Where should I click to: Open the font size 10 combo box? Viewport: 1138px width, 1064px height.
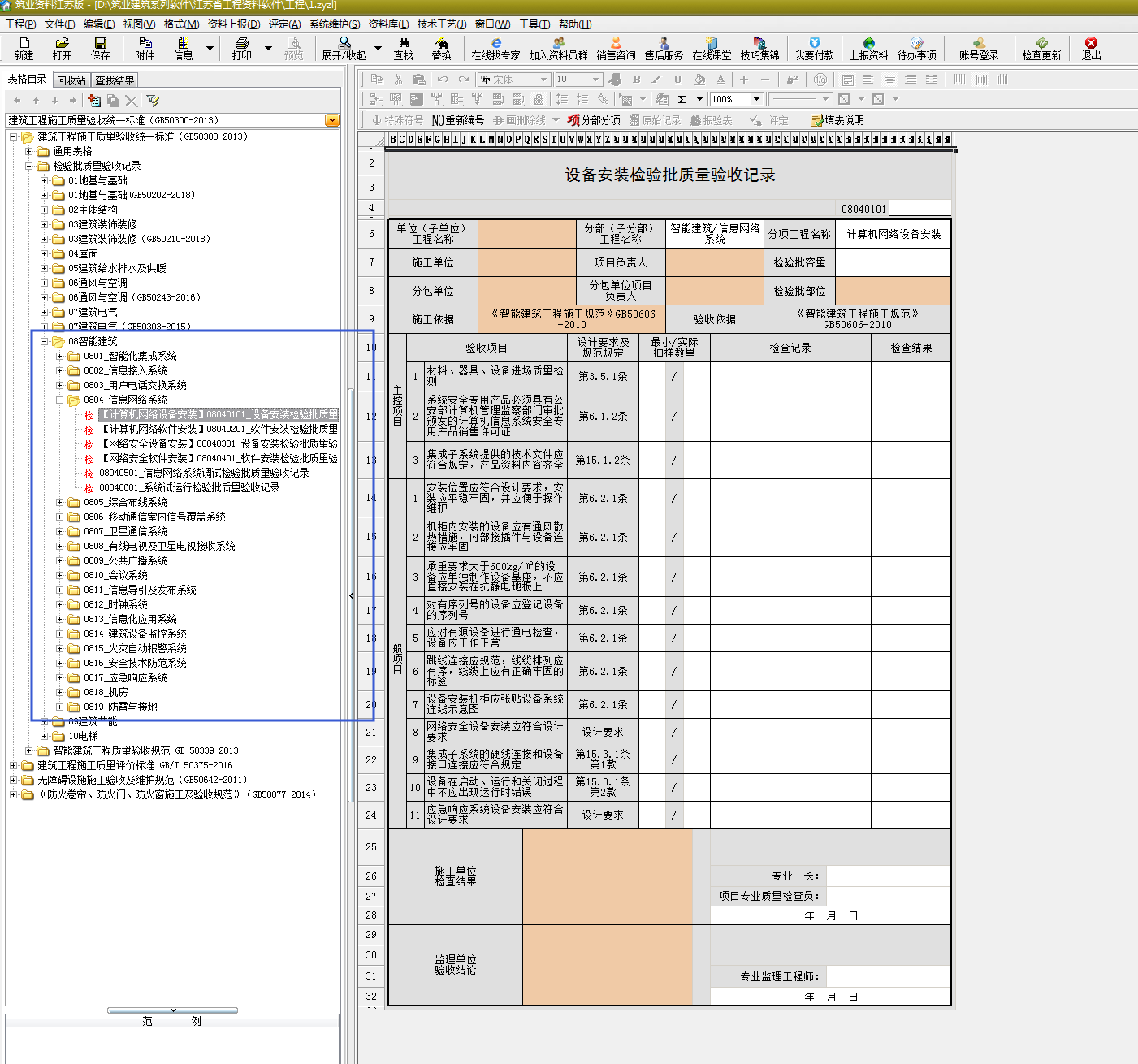(x=578, y=79)
